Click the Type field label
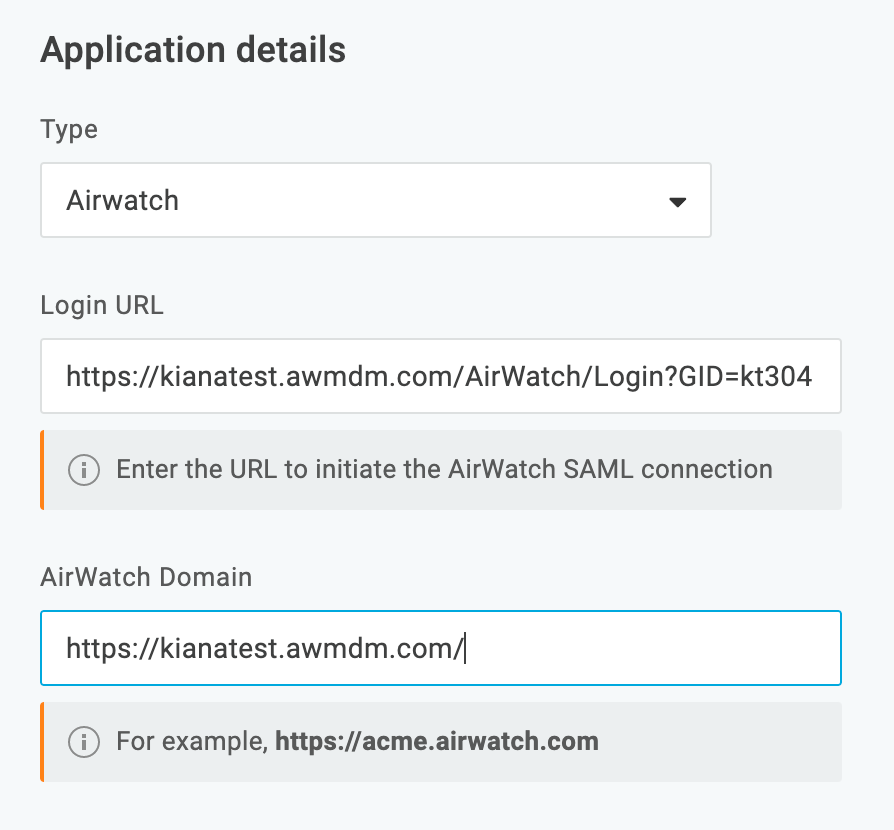 coord(69,130)
